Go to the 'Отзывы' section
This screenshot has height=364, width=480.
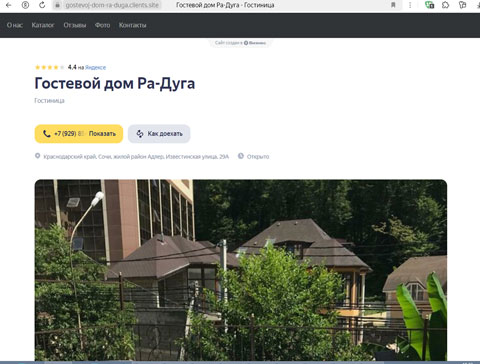[75, 25]
